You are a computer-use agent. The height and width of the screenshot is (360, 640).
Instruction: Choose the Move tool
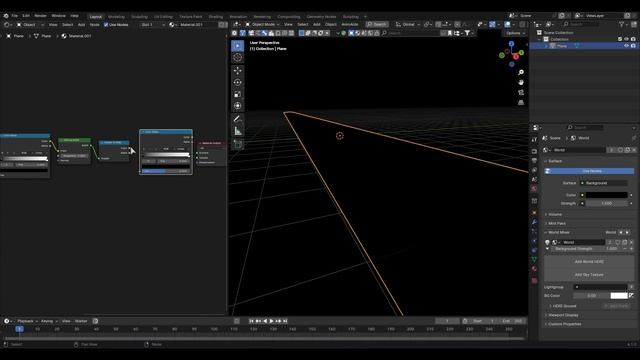pos(238,71)
